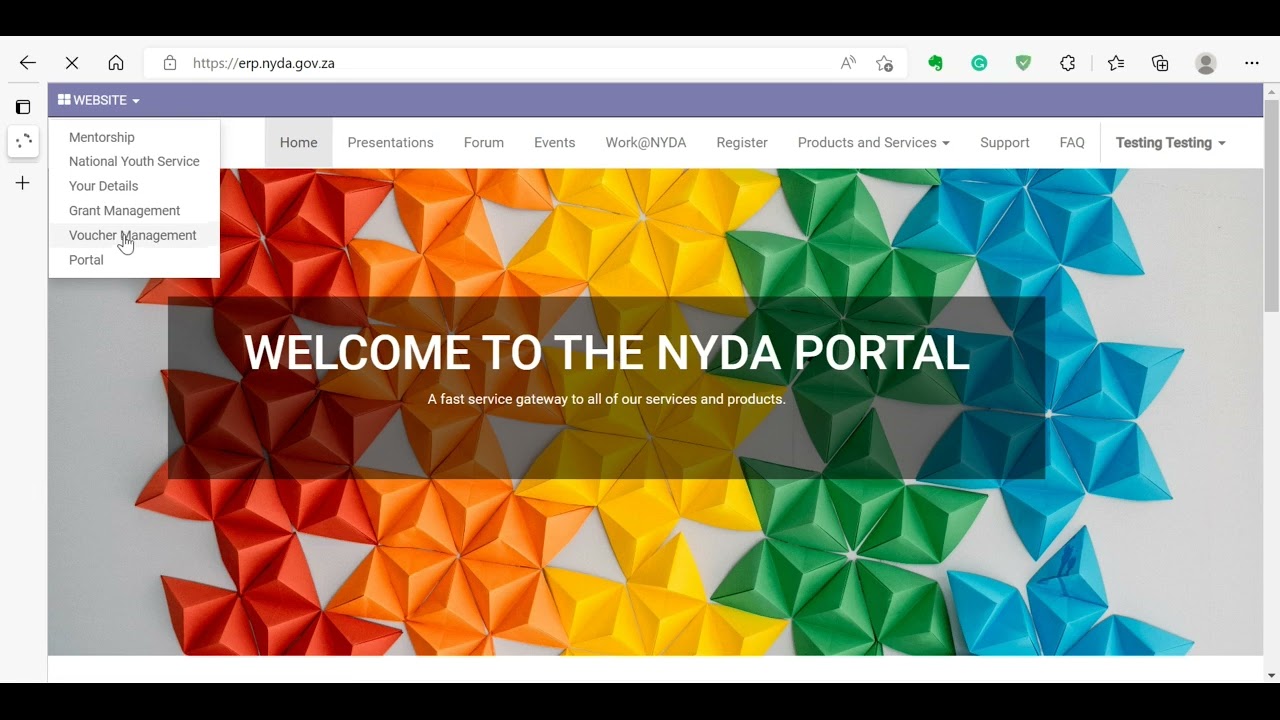Open the FAQ nav link
Viewport: 1280px width, 720px height.
click(1072, 143)
